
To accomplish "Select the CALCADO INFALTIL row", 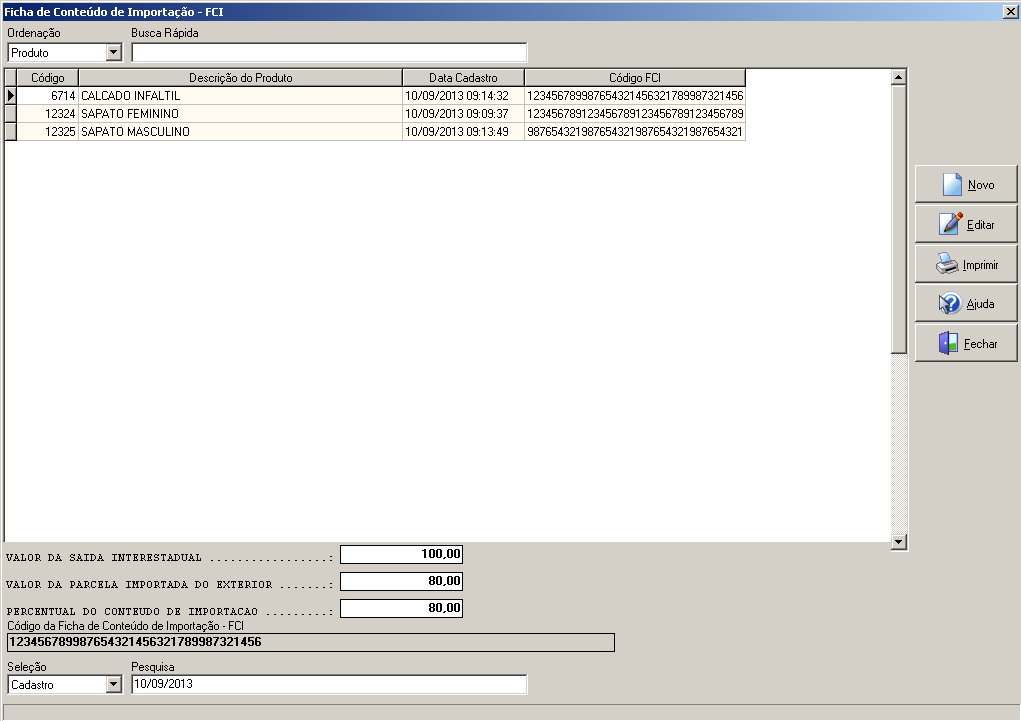I will point(375,96).
